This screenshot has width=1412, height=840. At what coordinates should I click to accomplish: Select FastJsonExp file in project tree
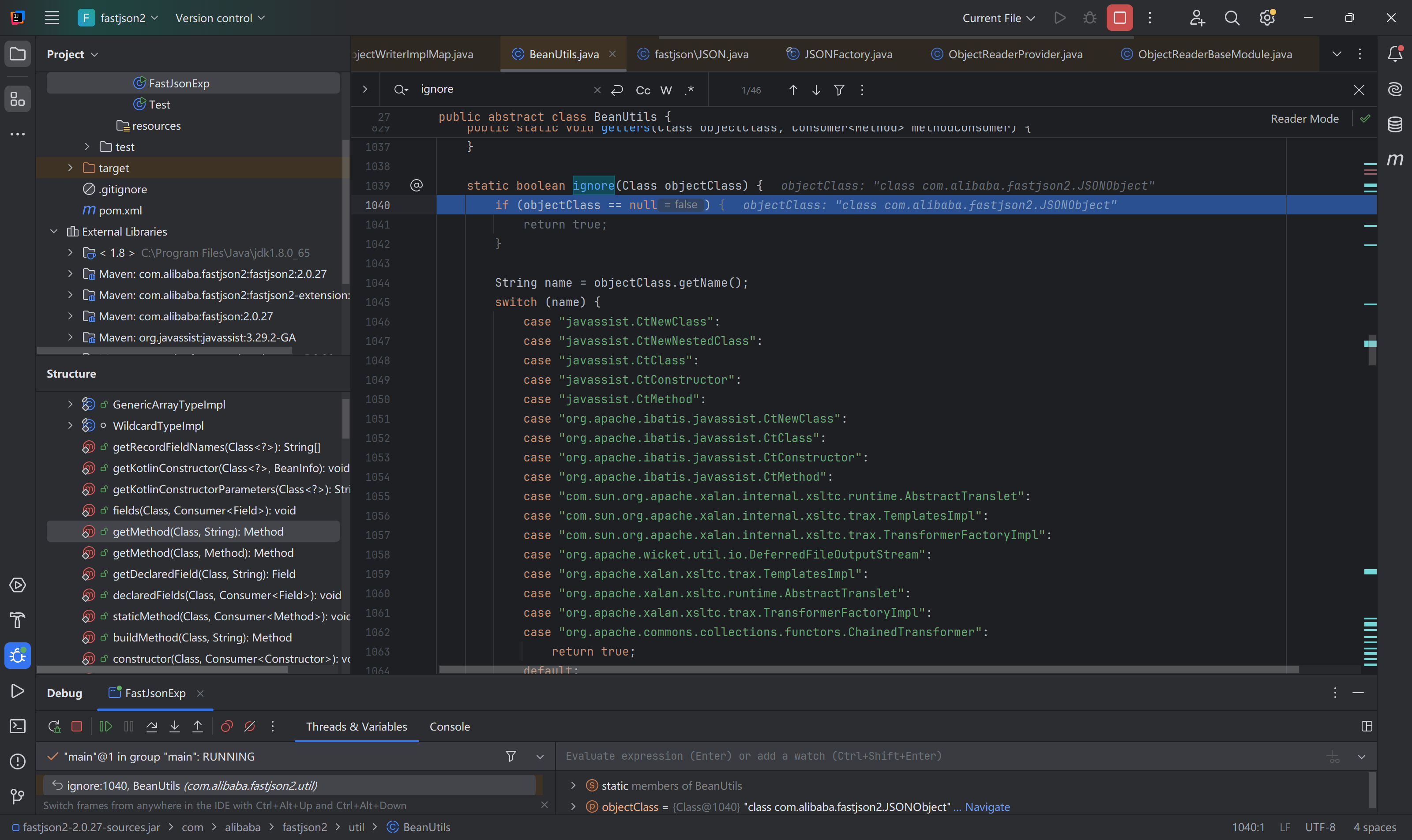(x=193, y=83)
